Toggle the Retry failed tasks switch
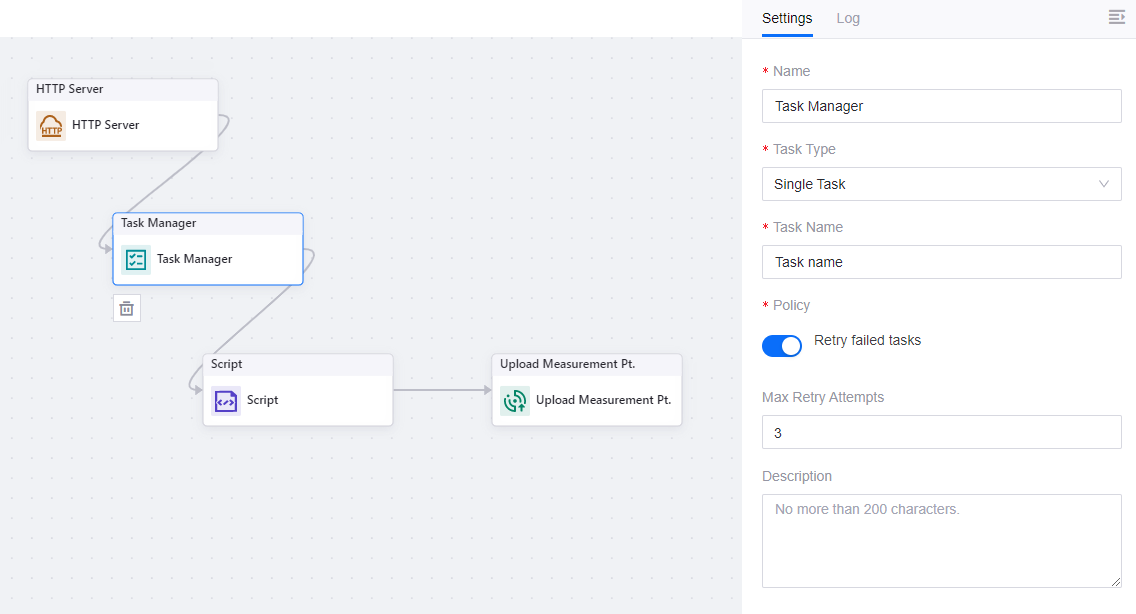The height and width of the screenshot is (614, 1136). (782, 346)
